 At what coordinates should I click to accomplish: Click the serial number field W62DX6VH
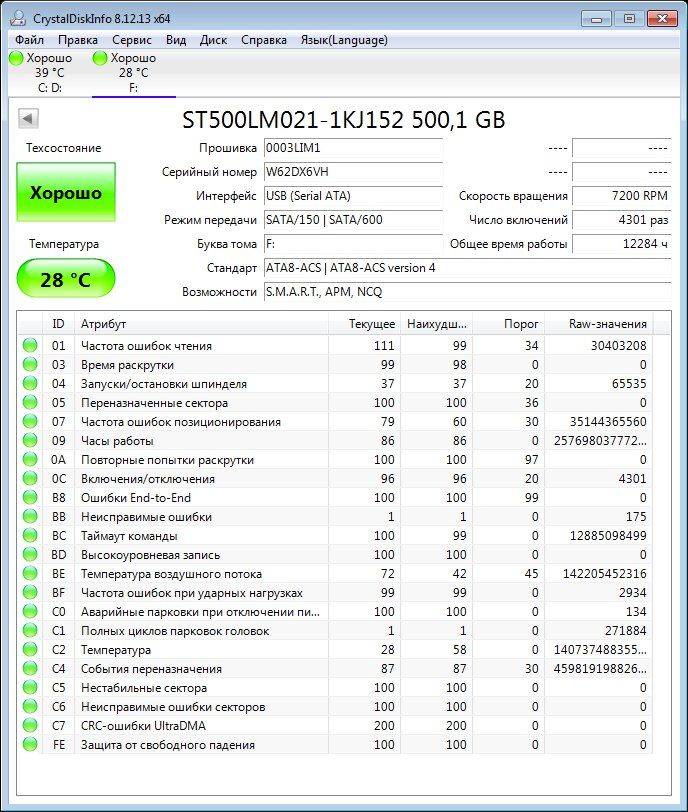[x=353, y=172]
